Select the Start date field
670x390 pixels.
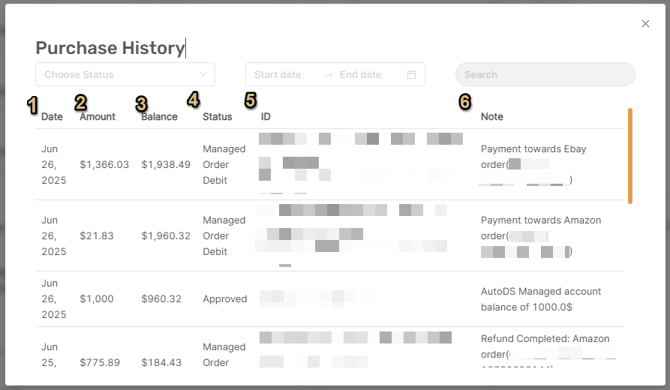278,75
